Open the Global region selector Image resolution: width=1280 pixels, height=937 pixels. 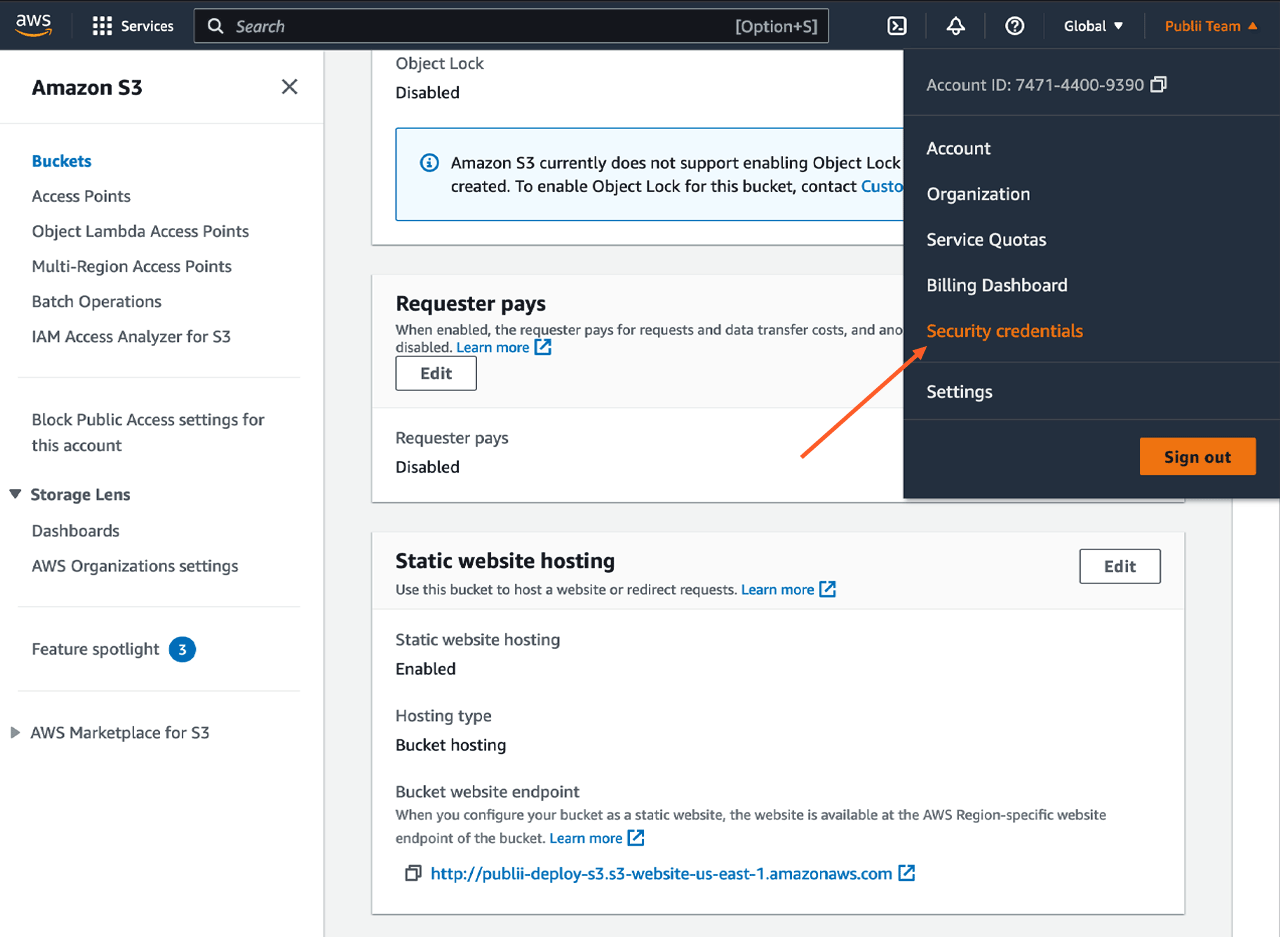(1094, 26)
